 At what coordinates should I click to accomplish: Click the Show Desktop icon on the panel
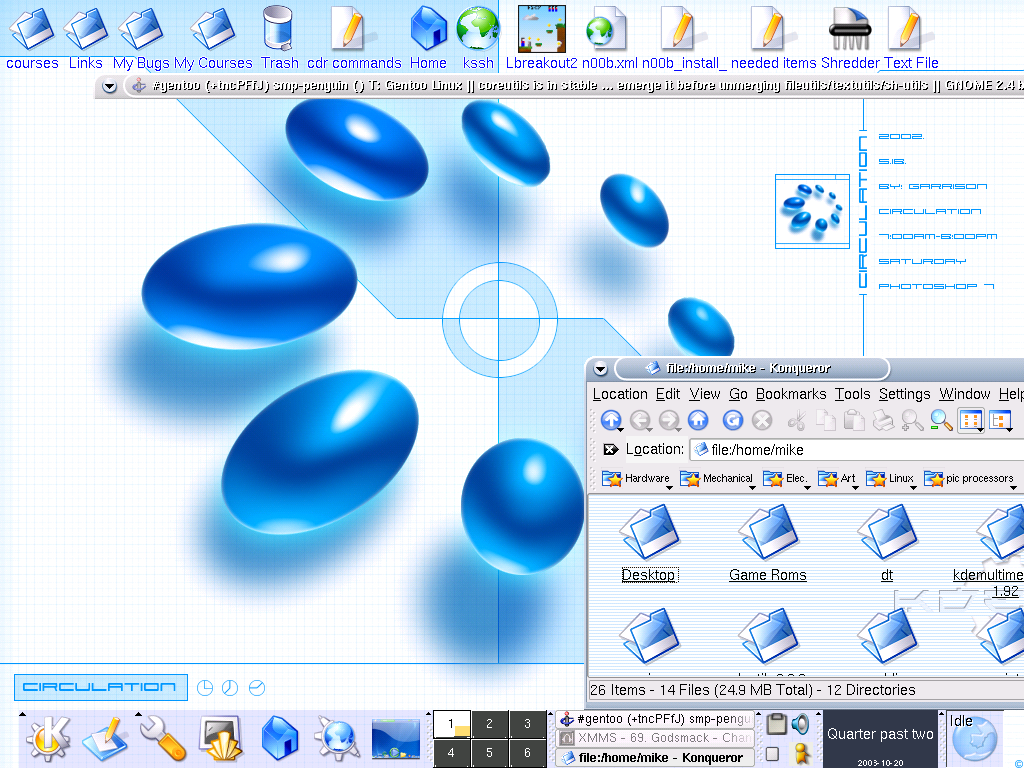point(222,738)
